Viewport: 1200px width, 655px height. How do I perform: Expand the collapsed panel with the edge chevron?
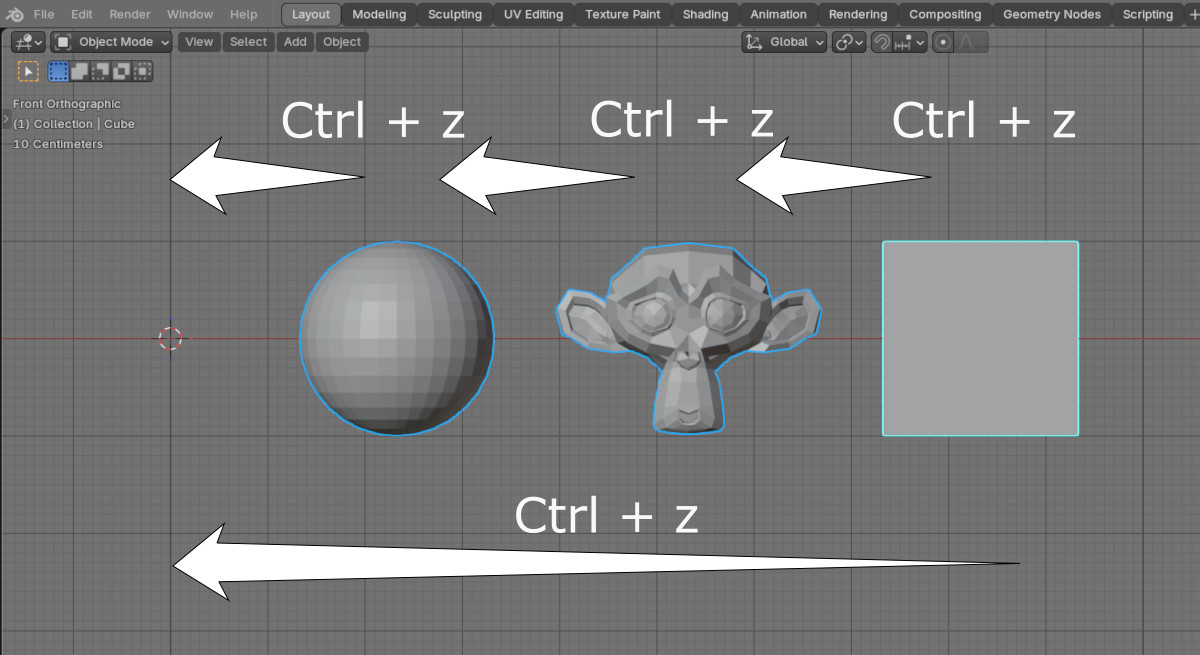(x=5, y=120)
